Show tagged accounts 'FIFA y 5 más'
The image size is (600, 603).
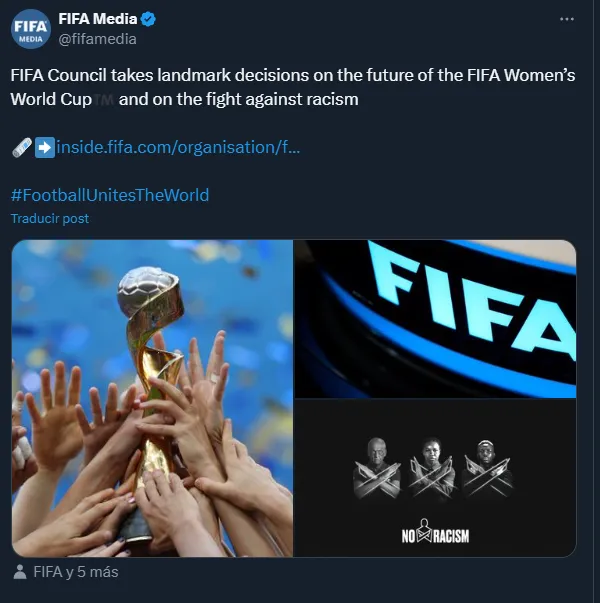click(x=75, y=573)
